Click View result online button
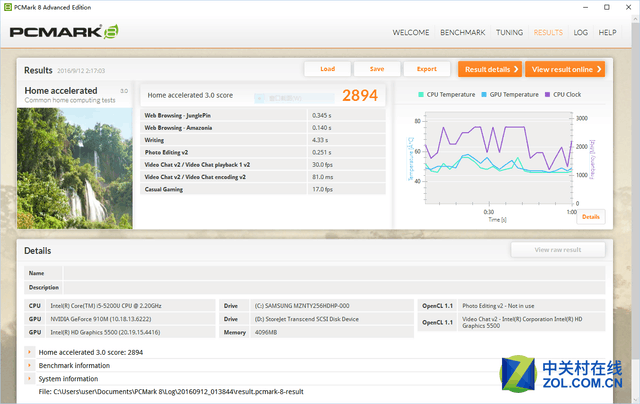The height and width of the screenshot is (404, 640). [x=566, y=69]
